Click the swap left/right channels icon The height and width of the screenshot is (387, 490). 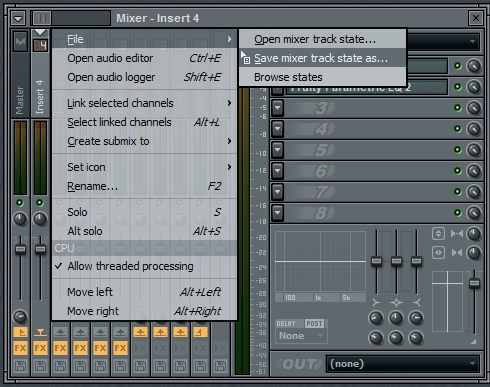tap(438, 253)
